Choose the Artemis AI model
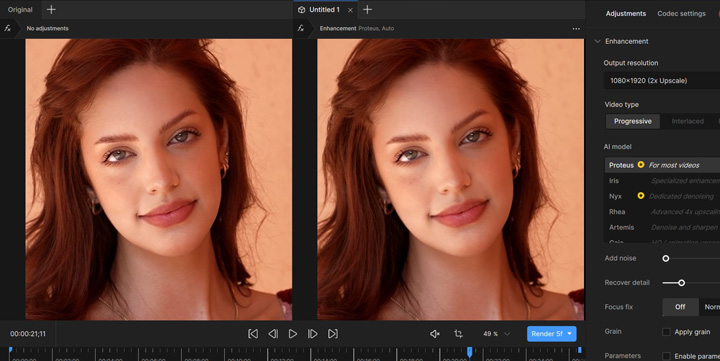Viewport: 720px width, 361px height. [x=662, y=227]
